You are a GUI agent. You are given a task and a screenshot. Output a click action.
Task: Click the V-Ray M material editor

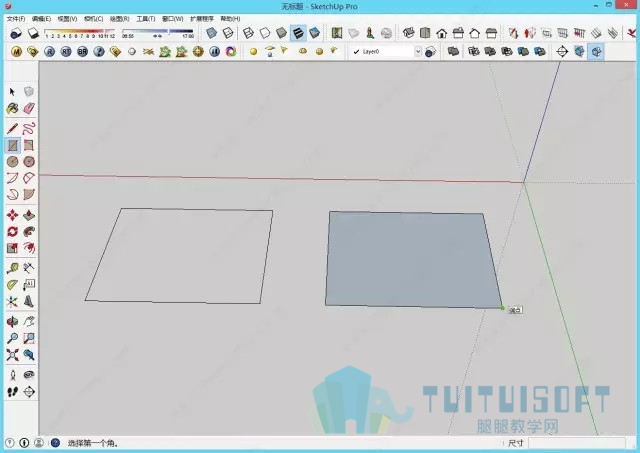16,52
